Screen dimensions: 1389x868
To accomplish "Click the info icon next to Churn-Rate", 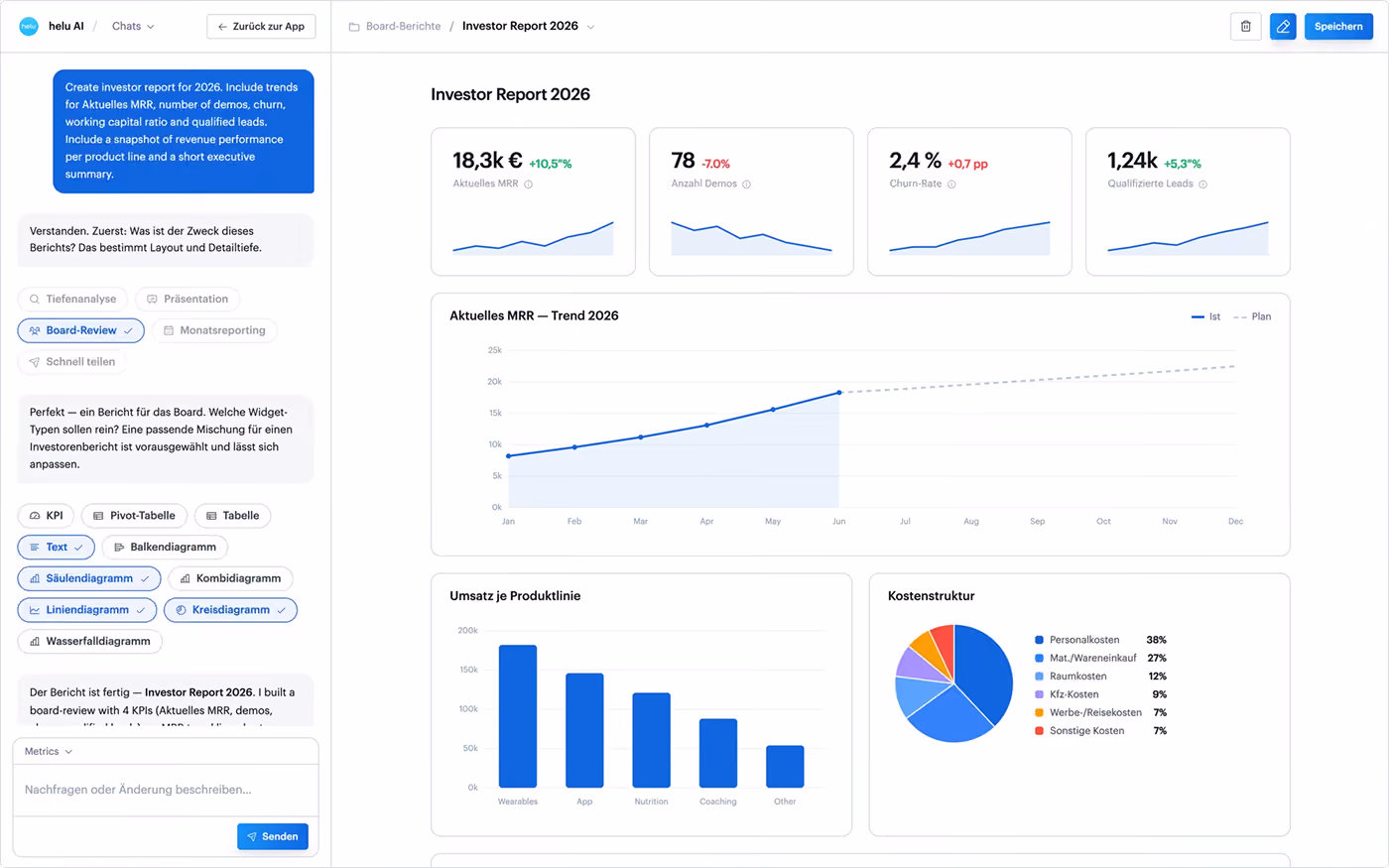I will pos(951,185).
